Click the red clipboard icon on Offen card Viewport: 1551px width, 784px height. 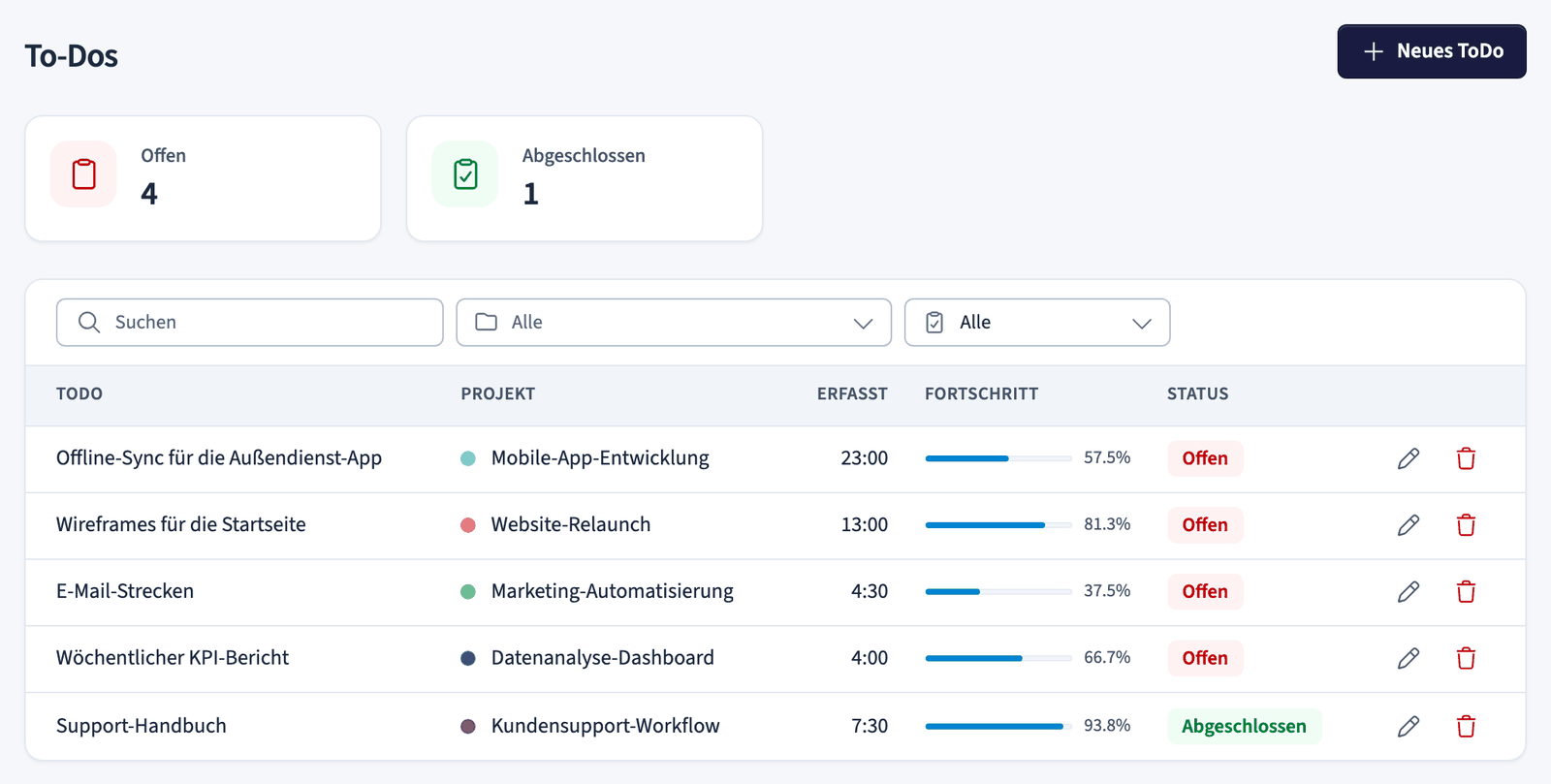[84, 174]
